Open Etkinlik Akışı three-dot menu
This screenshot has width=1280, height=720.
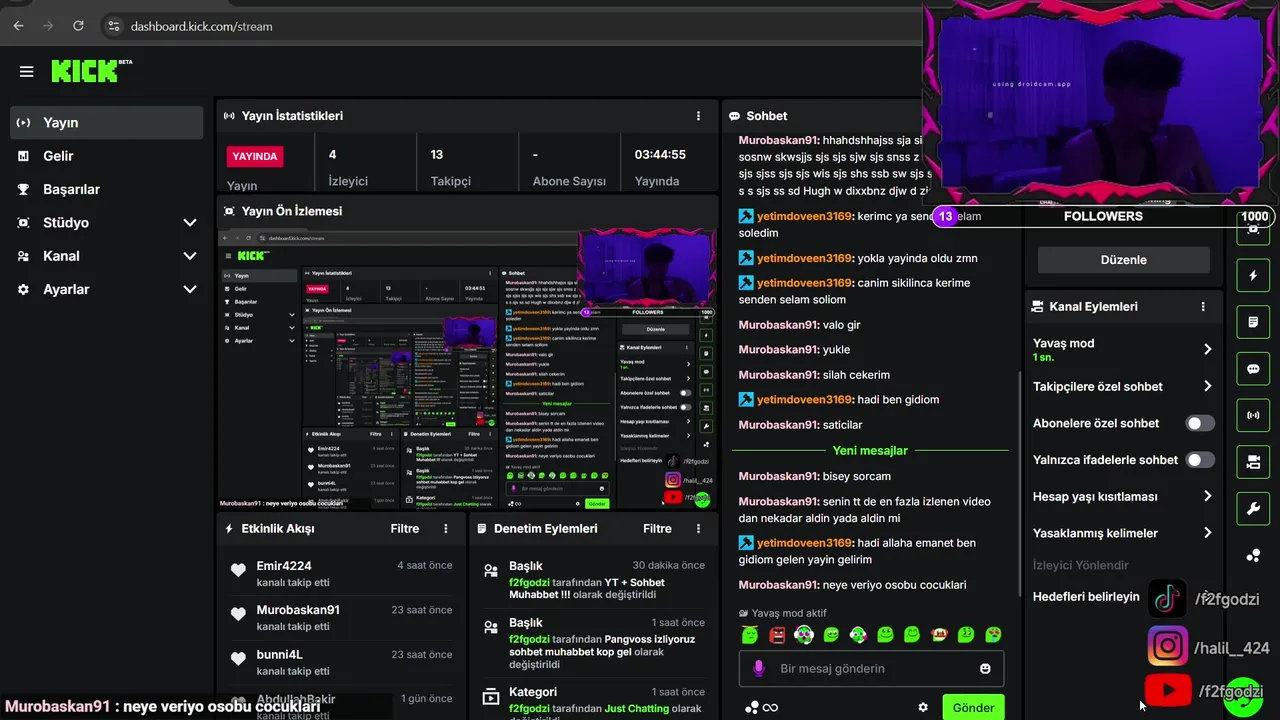[446, 528]
